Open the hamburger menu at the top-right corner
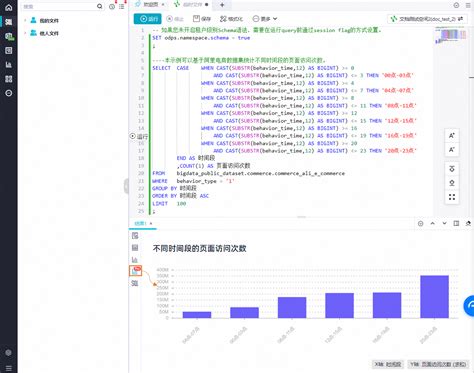Viewport: 474px width, 373px height. pyautogui.click(x=468, y=5)
